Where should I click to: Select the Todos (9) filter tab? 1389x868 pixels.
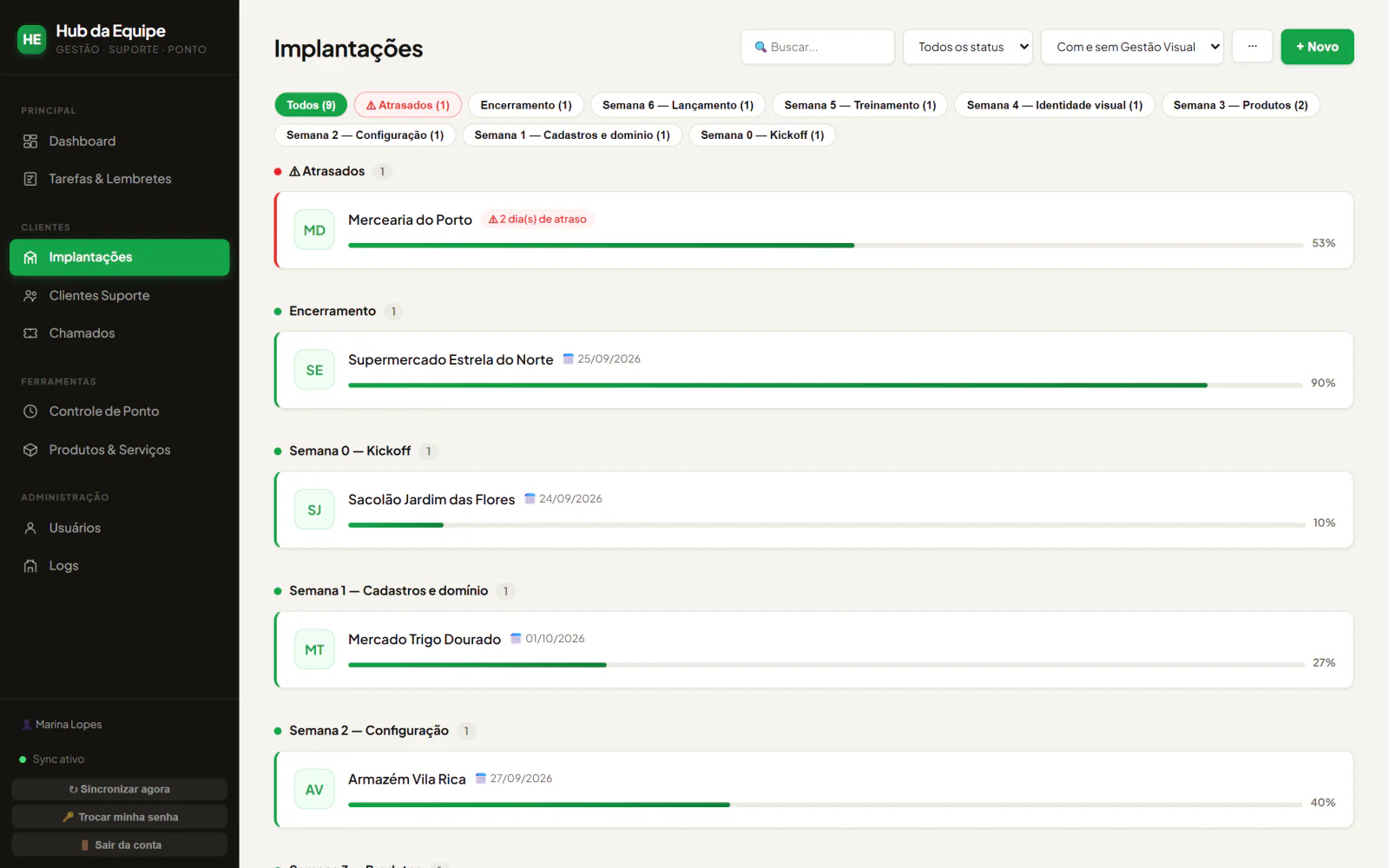tap(311, 105)
